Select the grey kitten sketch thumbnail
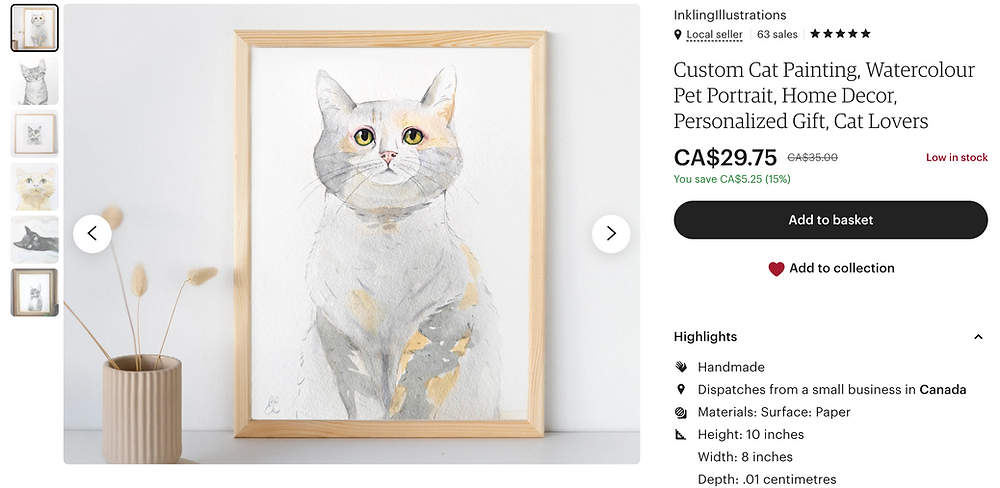 point(34,81)
